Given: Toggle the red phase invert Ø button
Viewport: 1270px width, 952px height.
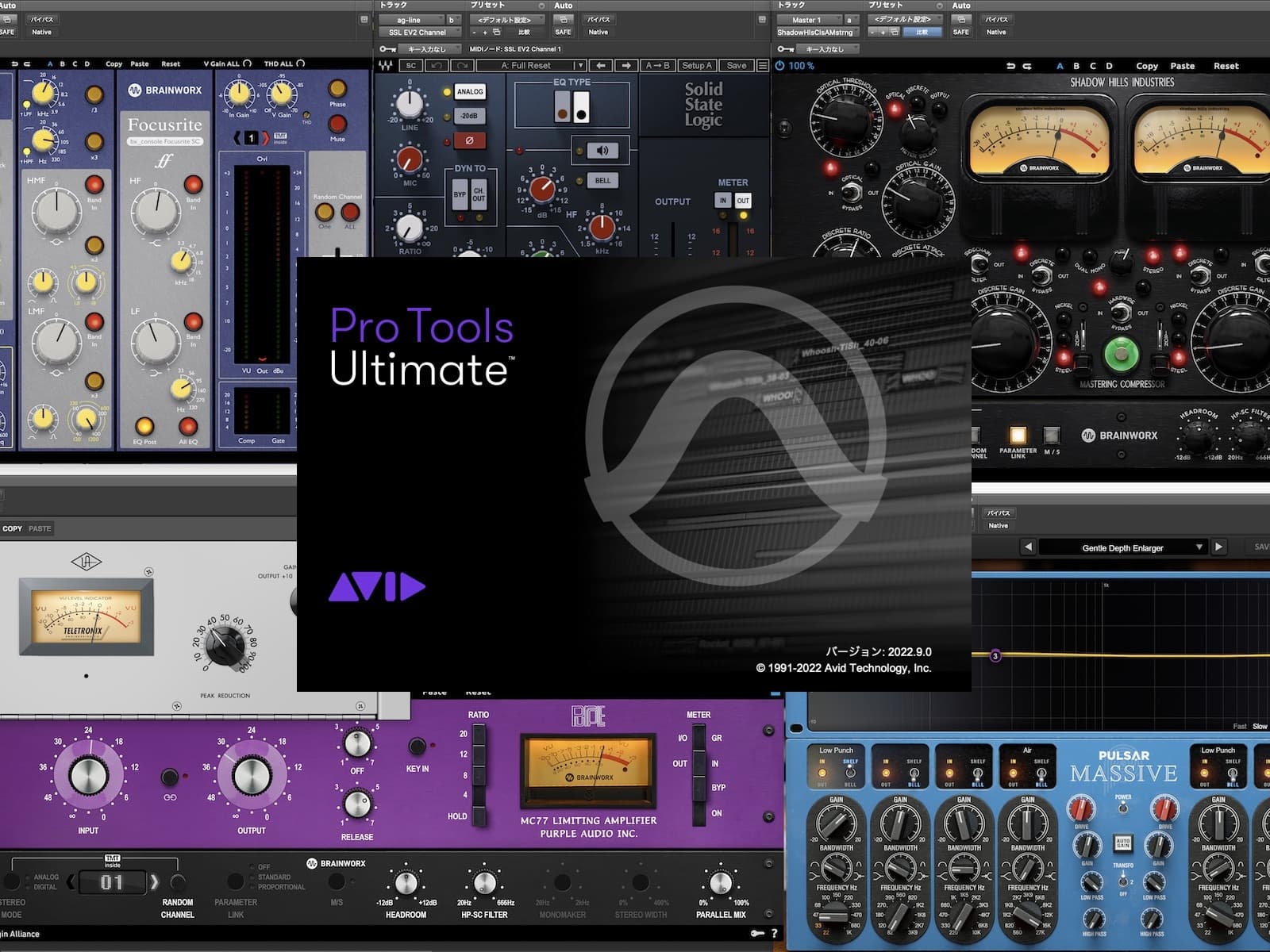Looking at the screenshot, I should (x=469, y=140).
